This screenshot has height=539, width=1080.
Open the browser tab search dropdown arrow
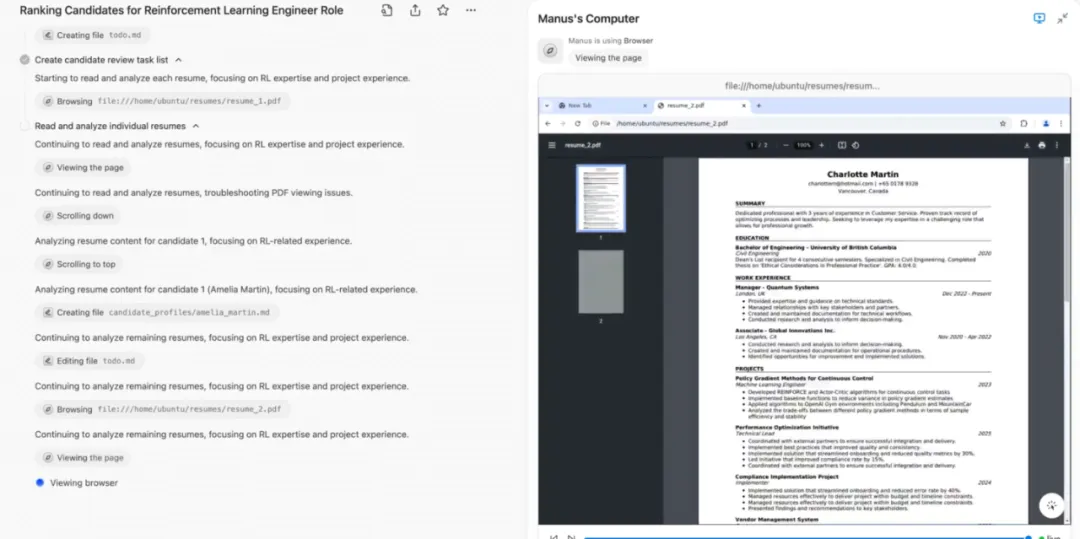(547, 105)
